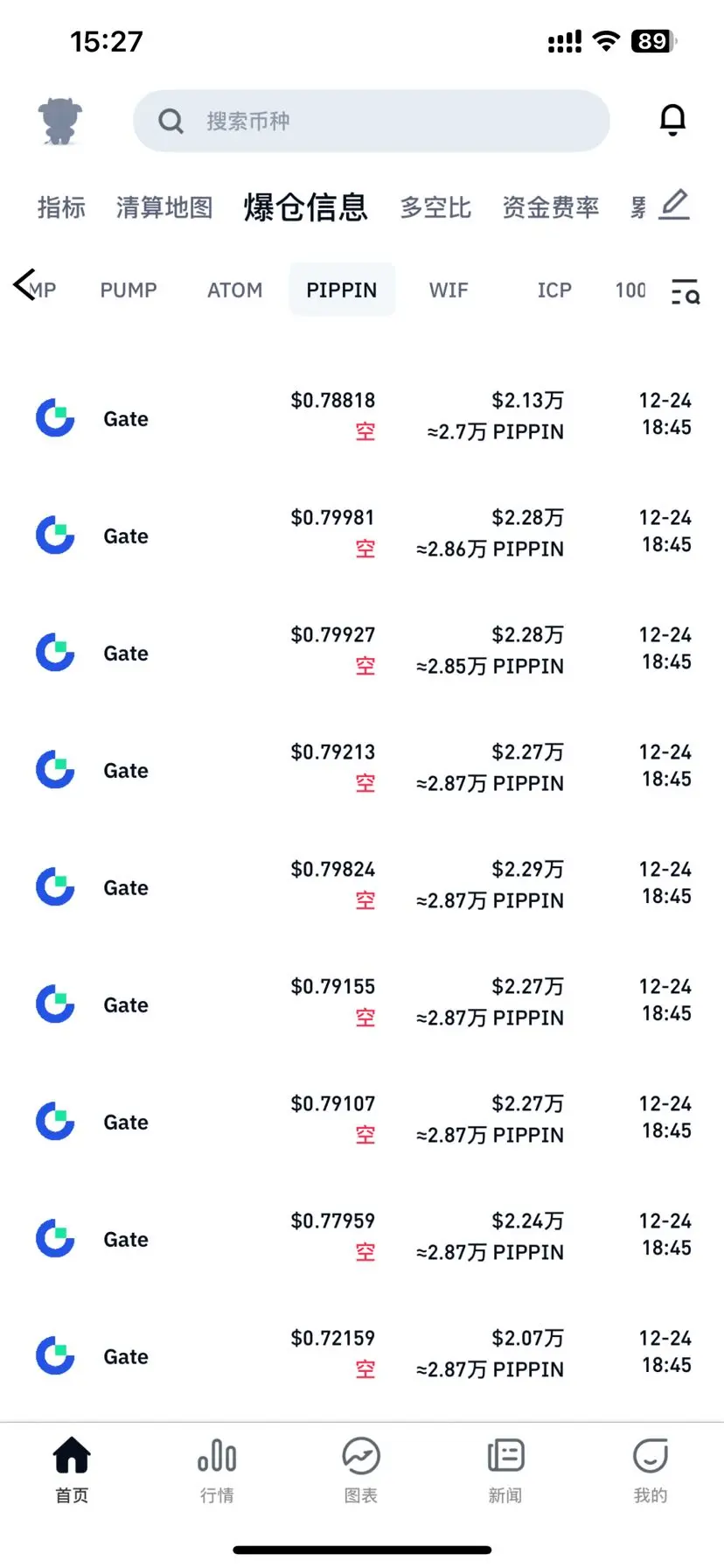Choose the ATOM coin filter

[234, 290]
